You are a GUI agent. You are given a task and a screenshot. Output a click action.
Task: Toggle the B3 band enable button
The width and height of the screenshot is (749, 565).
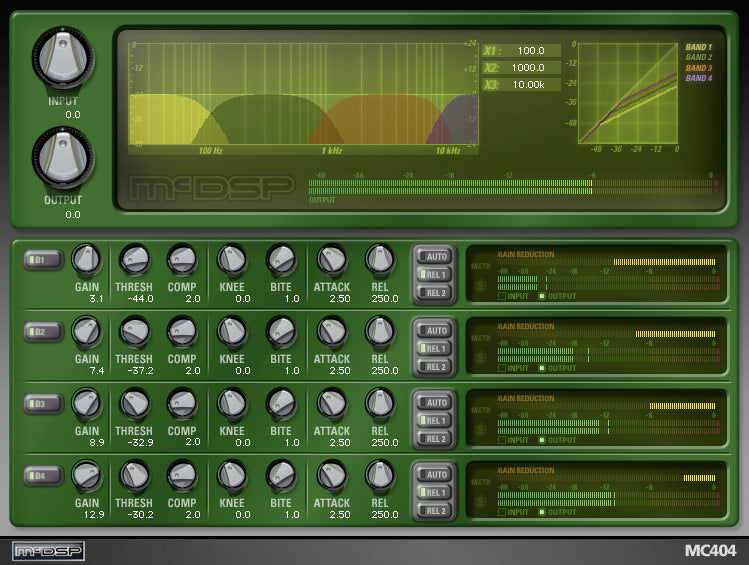[45, 404]
